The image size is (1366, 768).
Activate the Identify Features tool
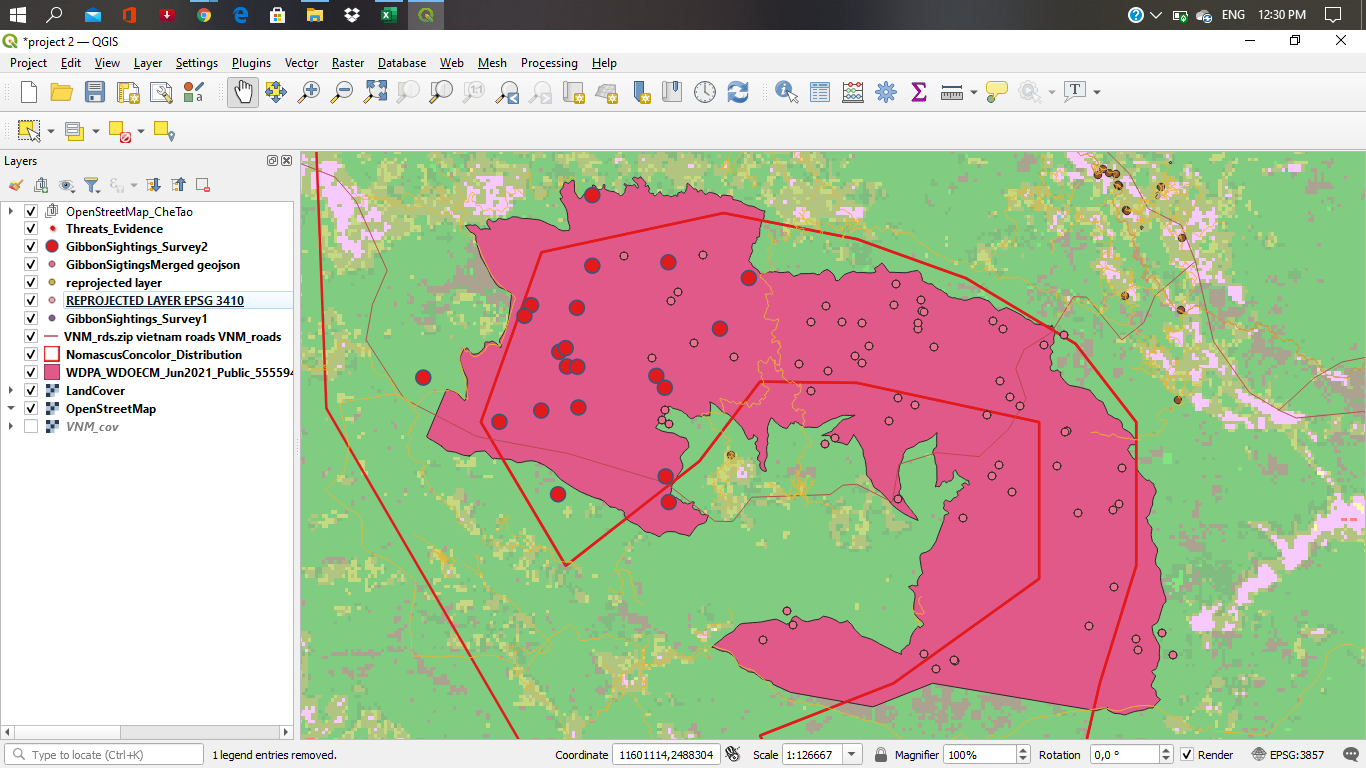pos(787,92)
